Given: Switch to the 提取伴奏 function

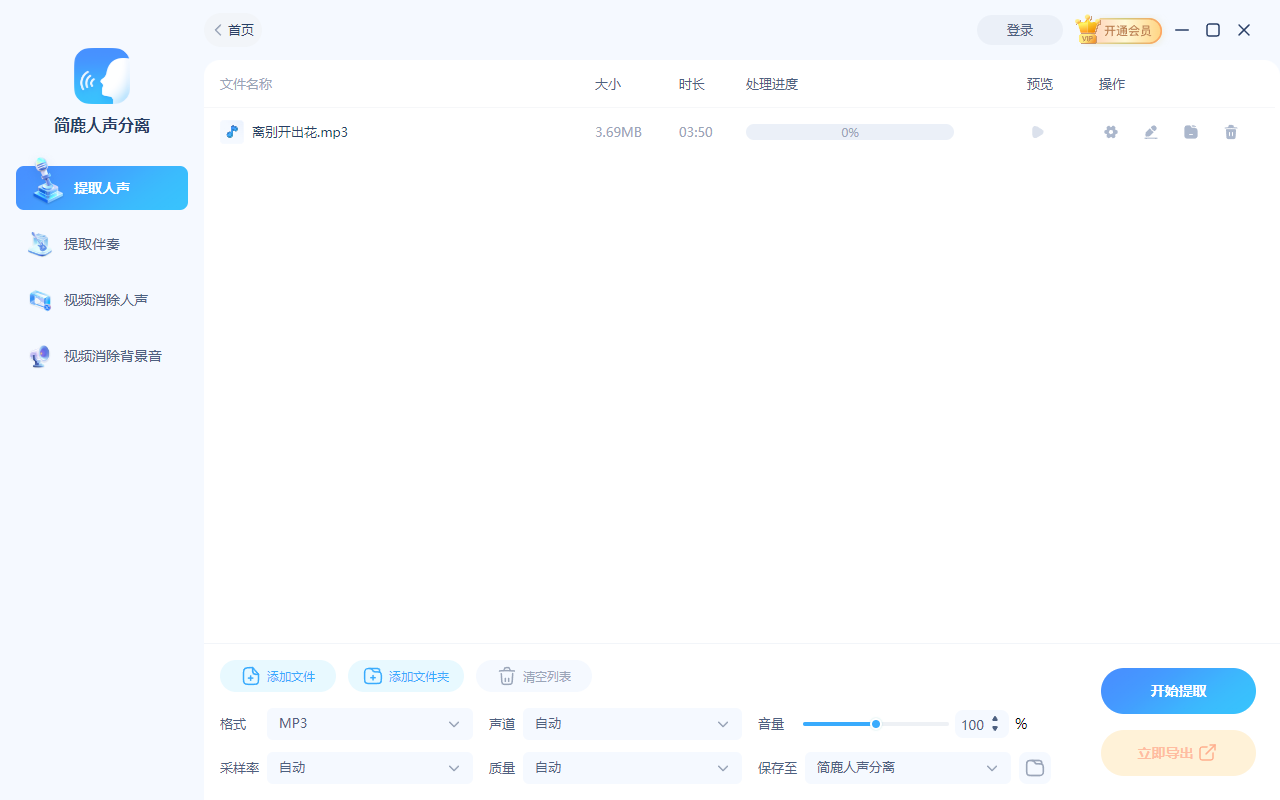Looking at the screenshot, I should click(x=101, y=243).
